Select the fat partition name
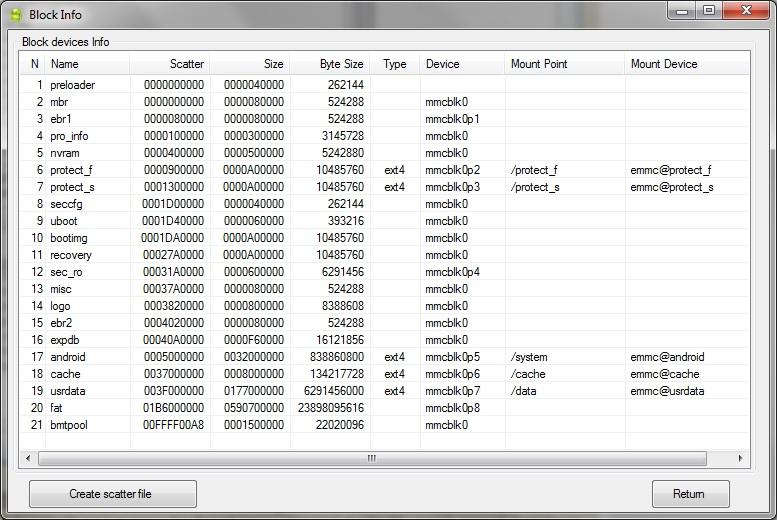 (x=56, y=408)
